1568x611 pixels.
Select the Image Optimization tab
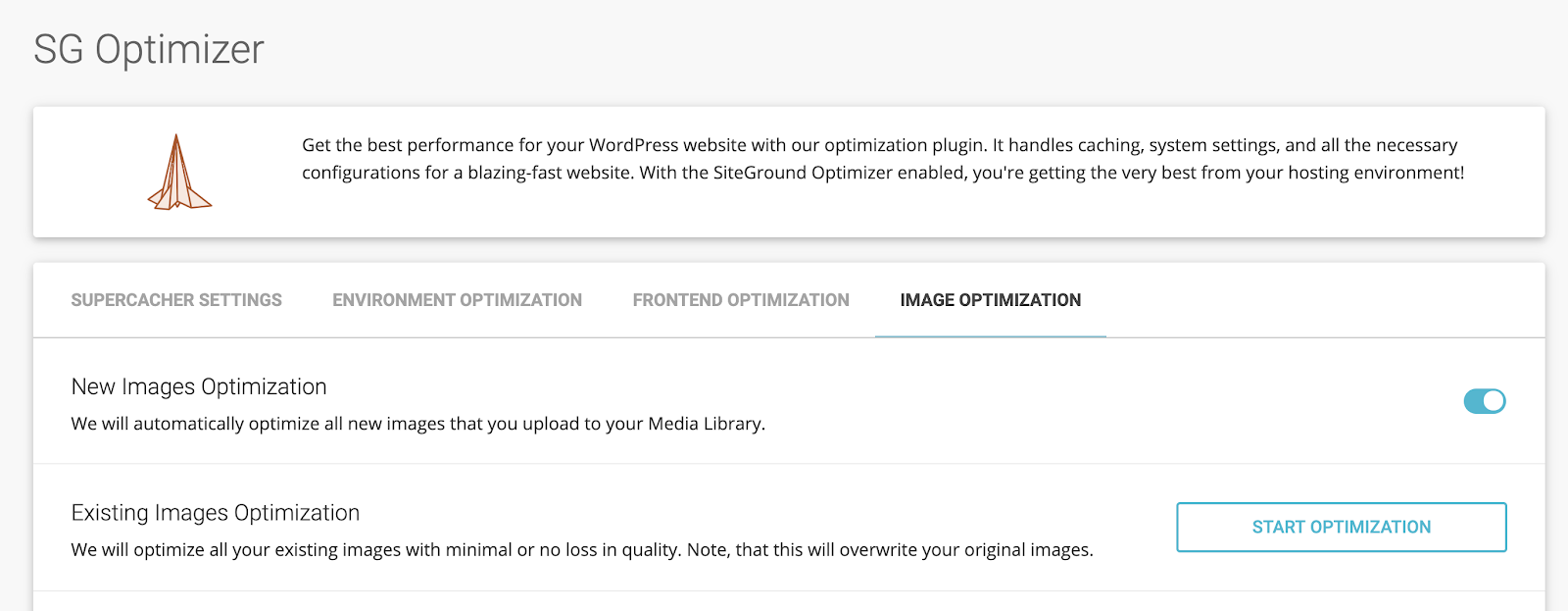990,300
